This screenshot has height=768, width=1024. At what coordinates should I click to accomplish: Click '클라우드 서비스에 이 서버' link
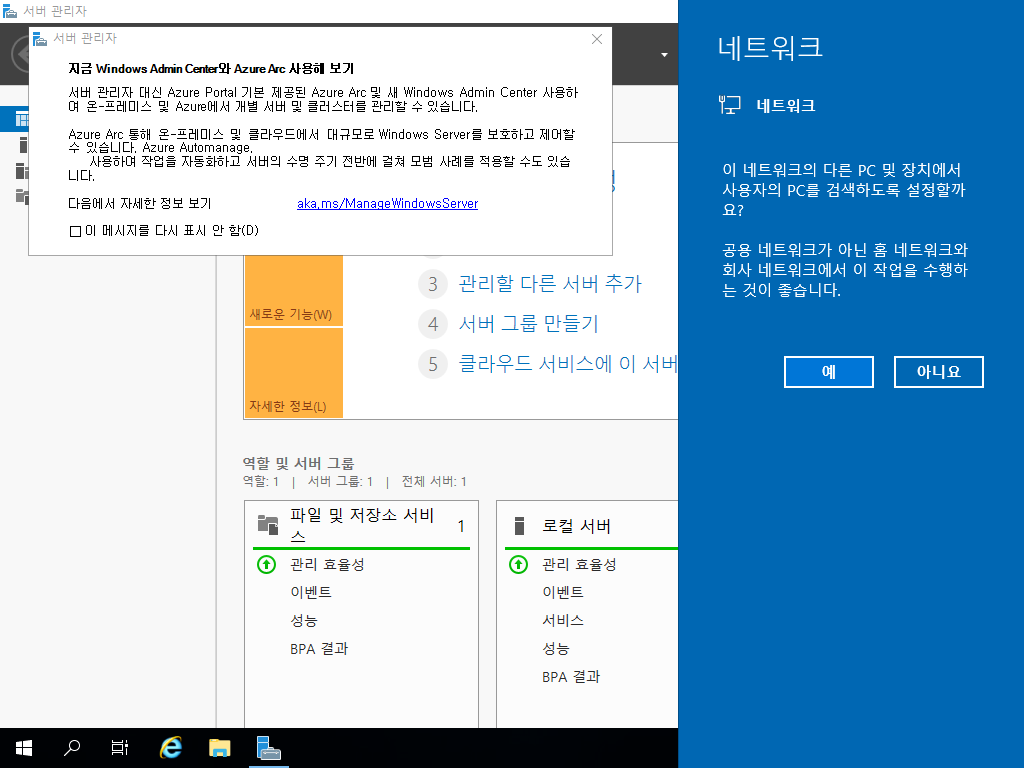click(568, 364)
